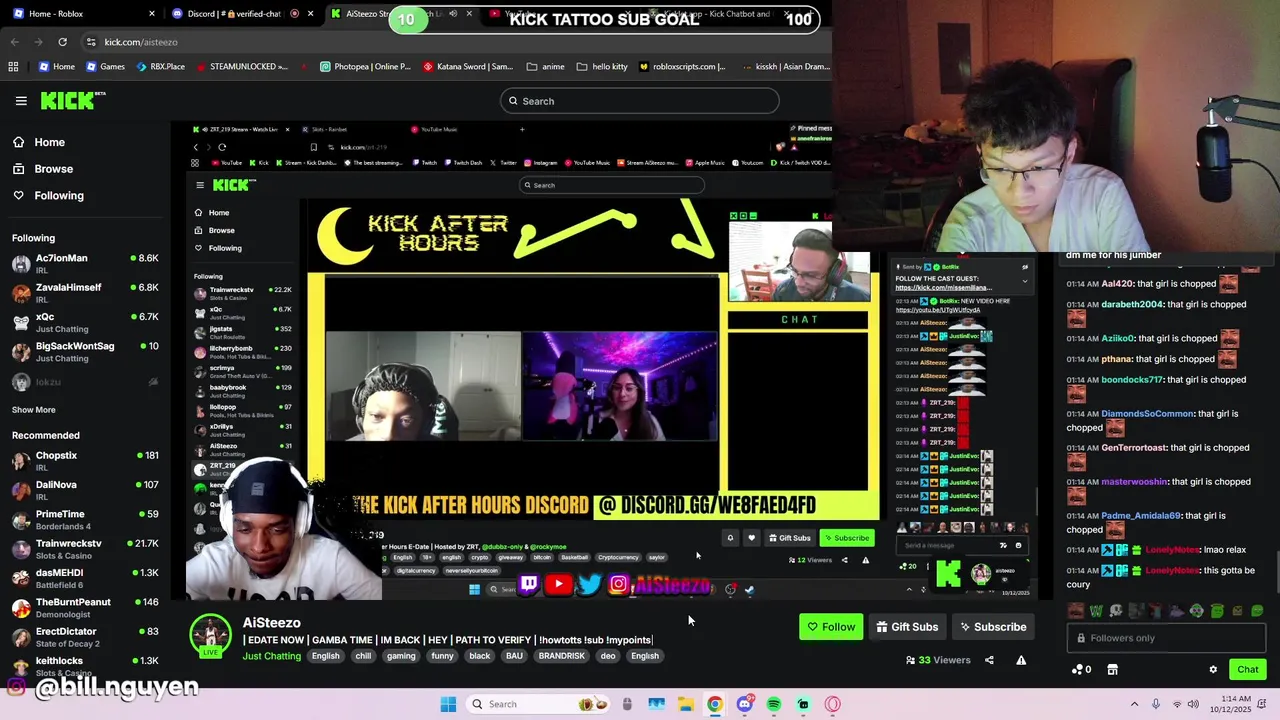The image size is (1280, 720).
Task: Open network settings tray icon
Action: 1177,704
